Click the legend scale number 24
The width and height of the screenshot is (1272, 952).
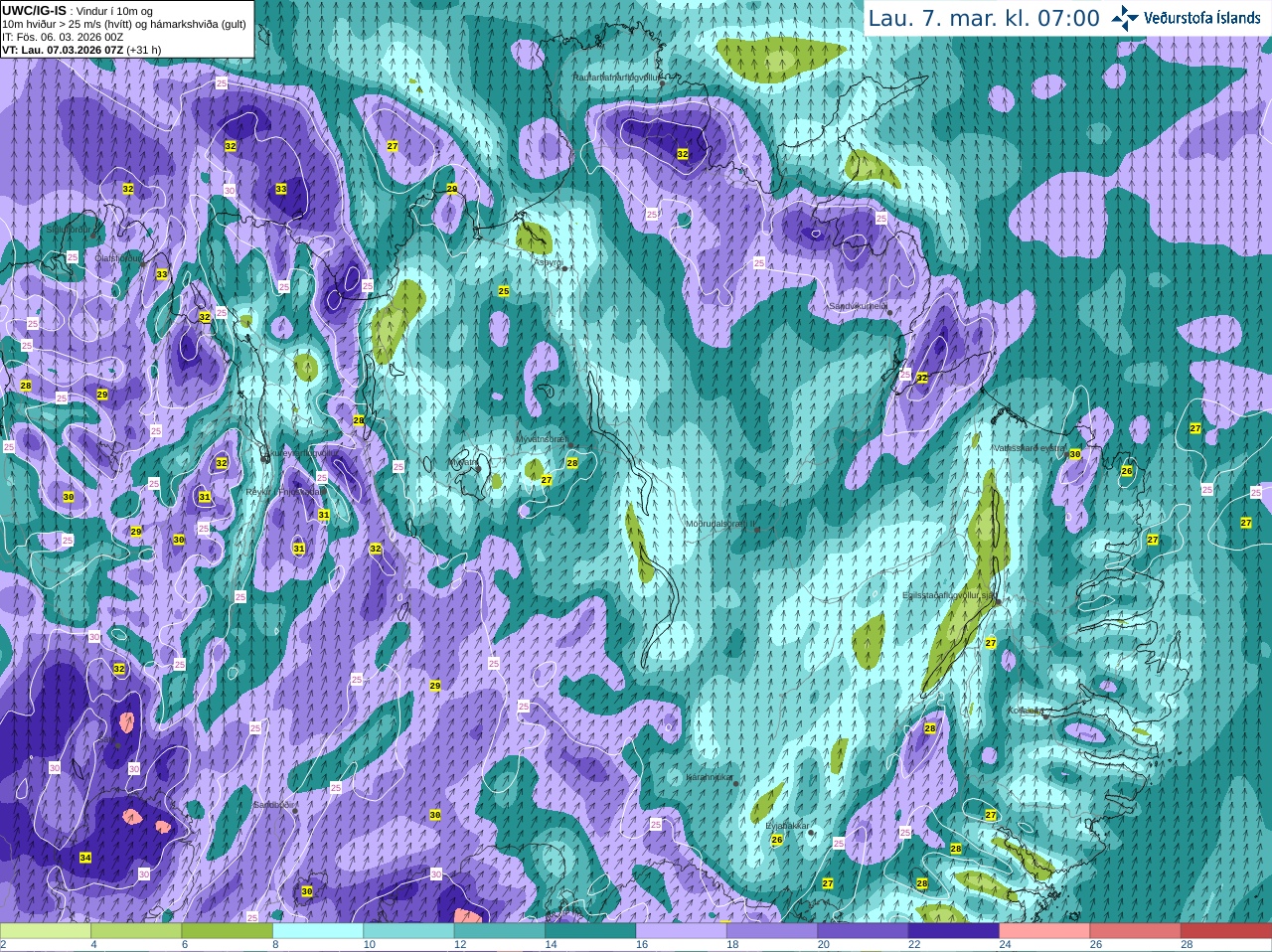(x=1005, y=945)
